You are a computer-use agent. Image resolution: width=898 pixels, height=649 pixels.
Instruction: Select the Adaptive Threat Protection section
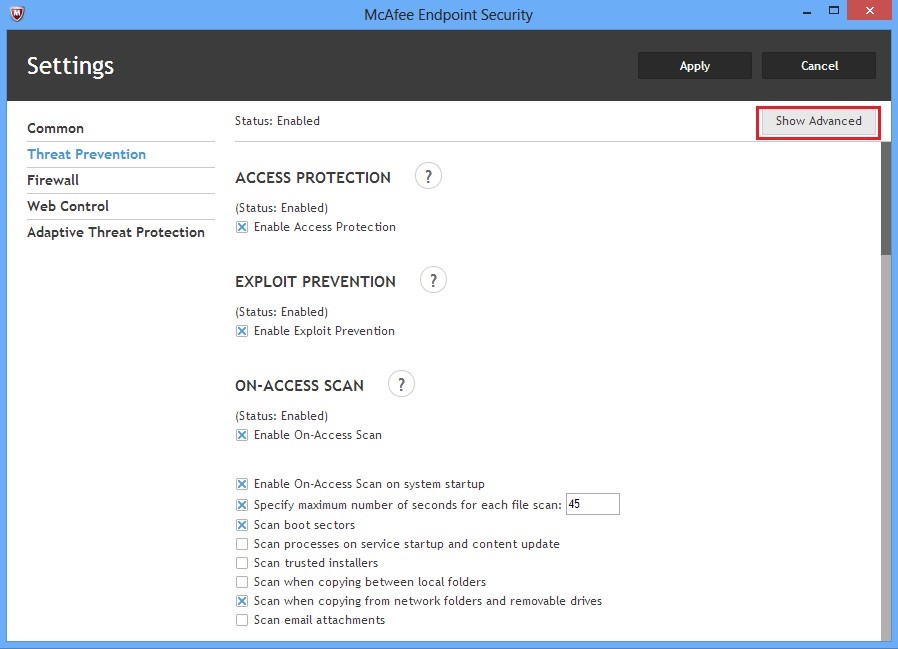pos(117,232)
